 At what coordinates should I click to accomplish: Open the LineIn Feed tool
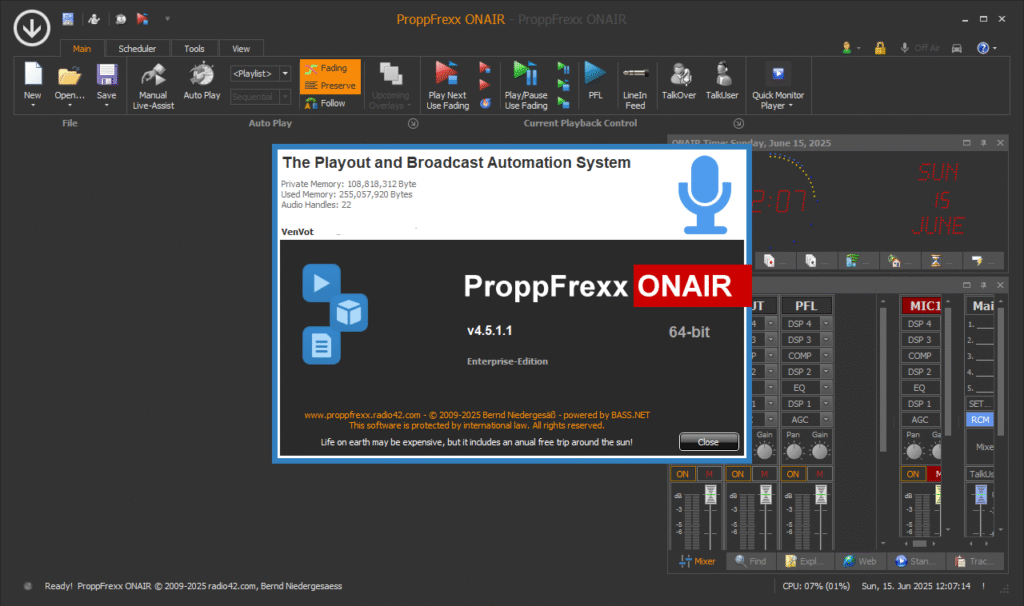(634, 76)
